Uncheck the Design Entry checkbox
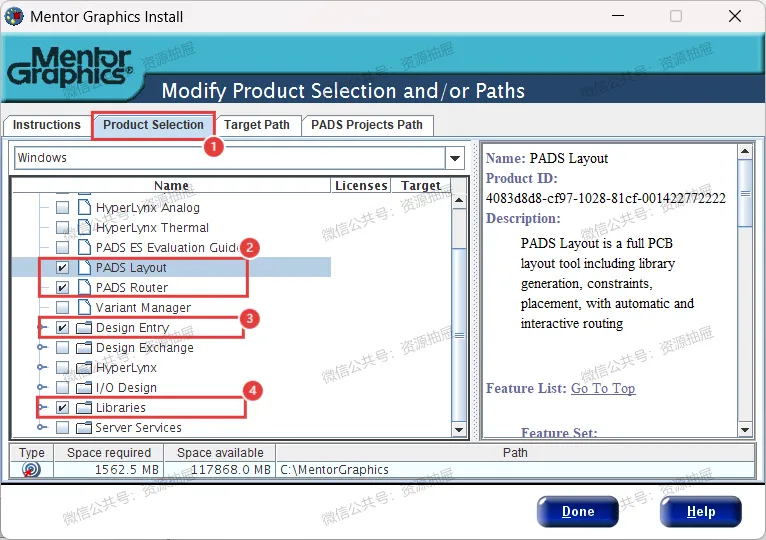Viewport: 766px width, 540px height. coord(63,328)
